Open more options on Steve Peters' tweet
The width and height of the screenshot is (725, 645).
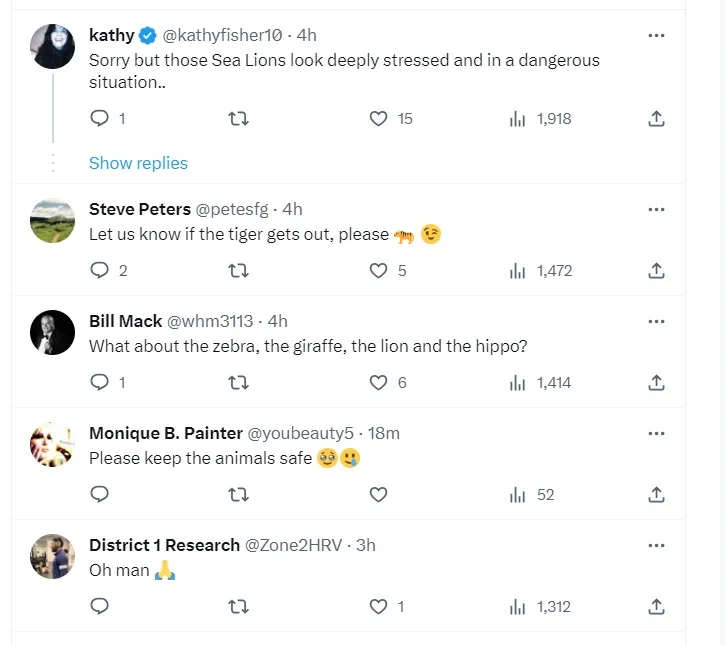tap(656, 209)
